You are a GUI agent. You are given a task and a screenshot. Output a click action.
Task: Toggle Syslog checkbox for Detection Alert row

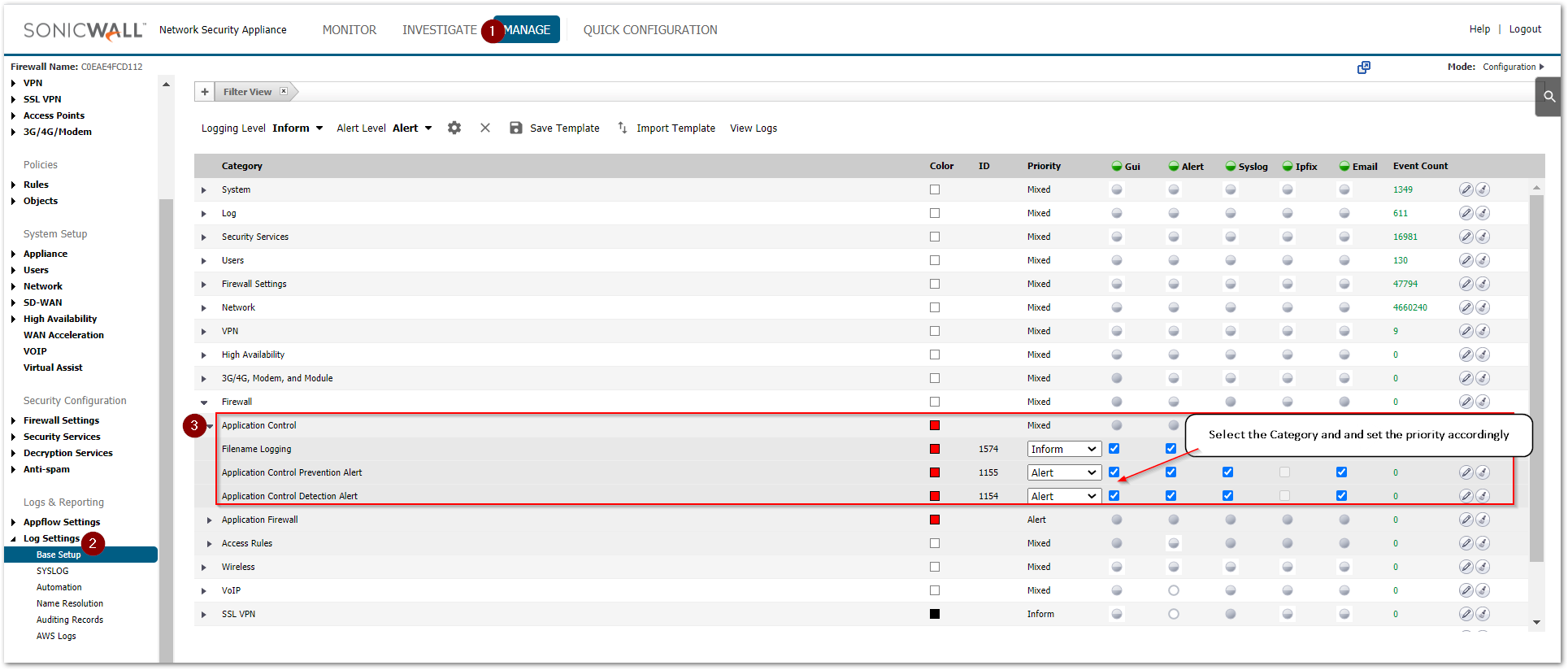tap(1228, 495)
